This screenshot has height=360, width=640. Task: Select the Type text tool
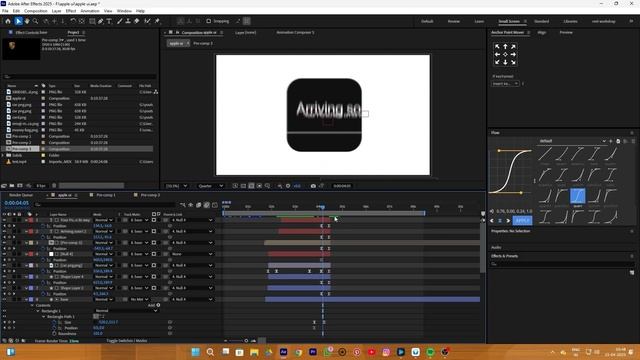(x=109, y=21)
